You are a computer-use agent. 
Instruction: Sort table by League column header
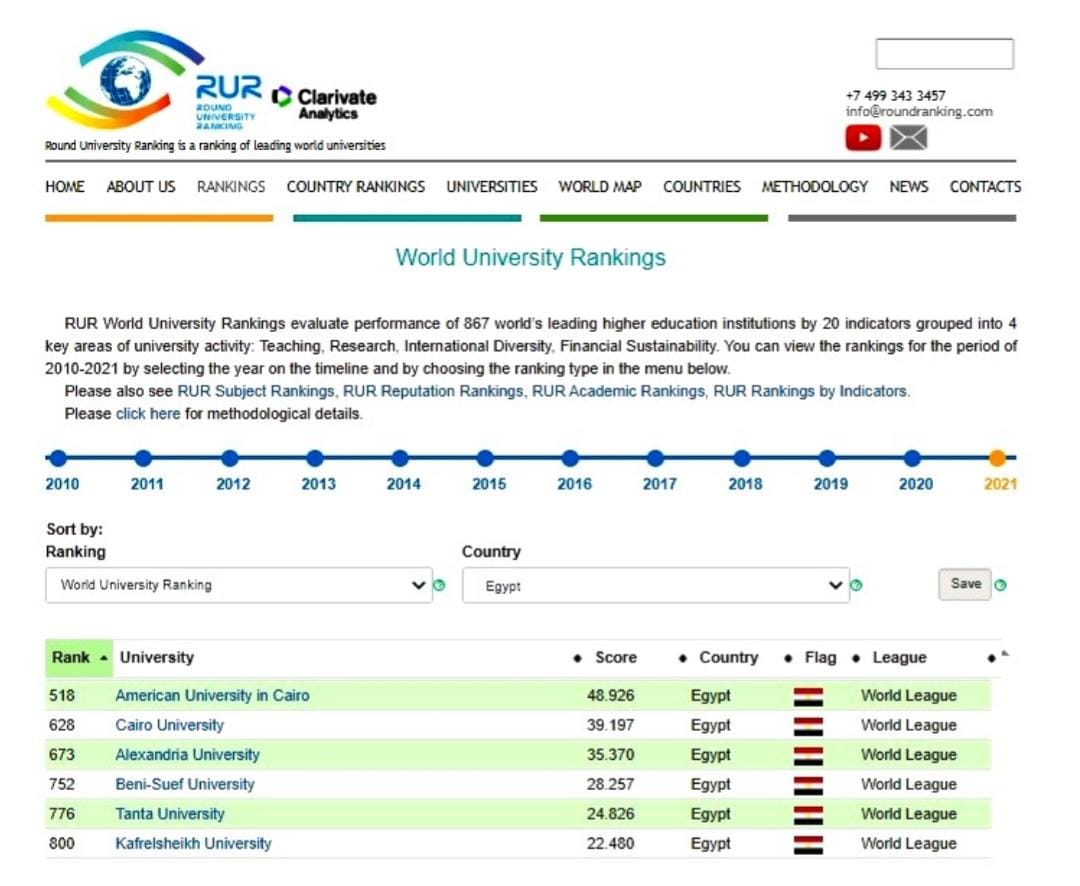coord(898,658)
